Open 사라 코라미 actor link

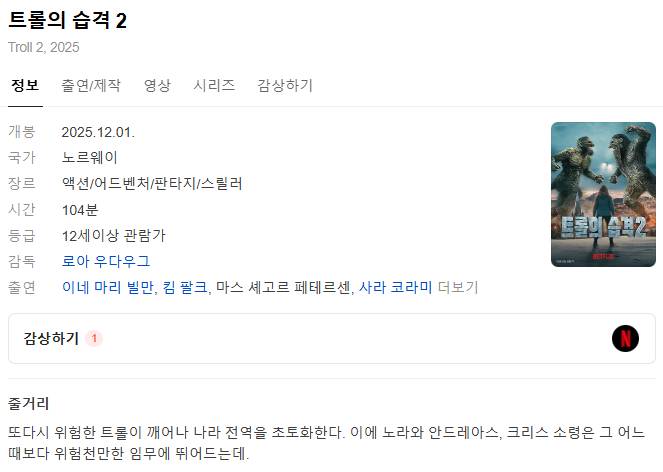pyautogui.click(x=395, y=288)
